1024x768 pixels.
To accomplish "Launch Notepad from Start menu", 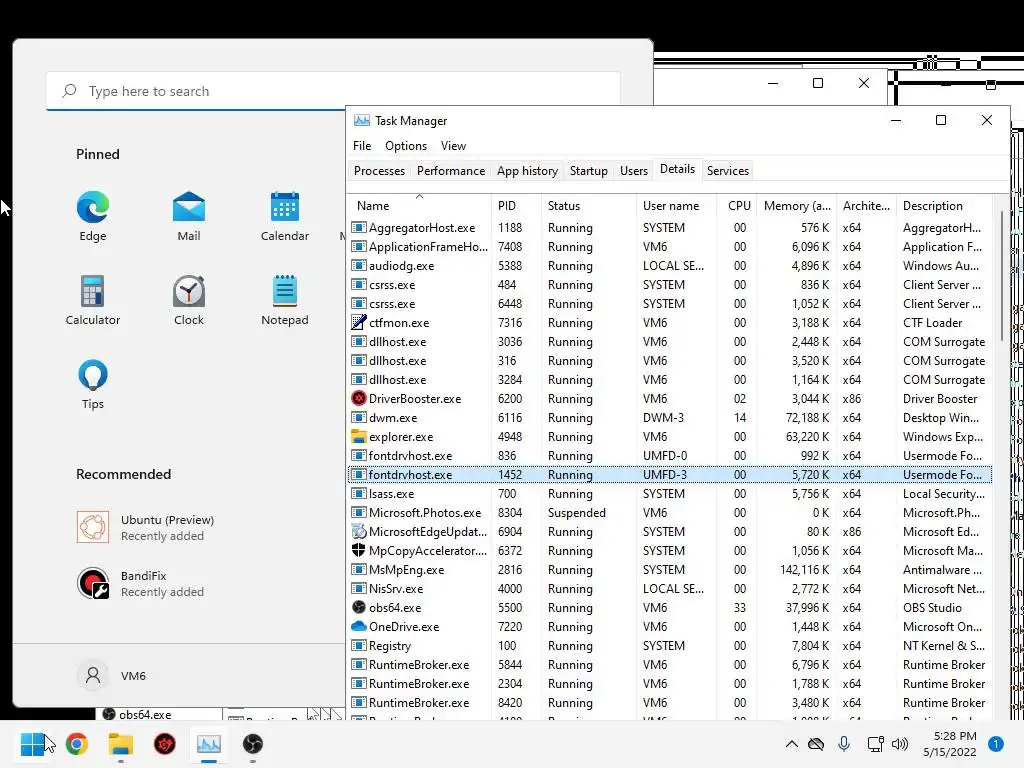I will 285,300.
